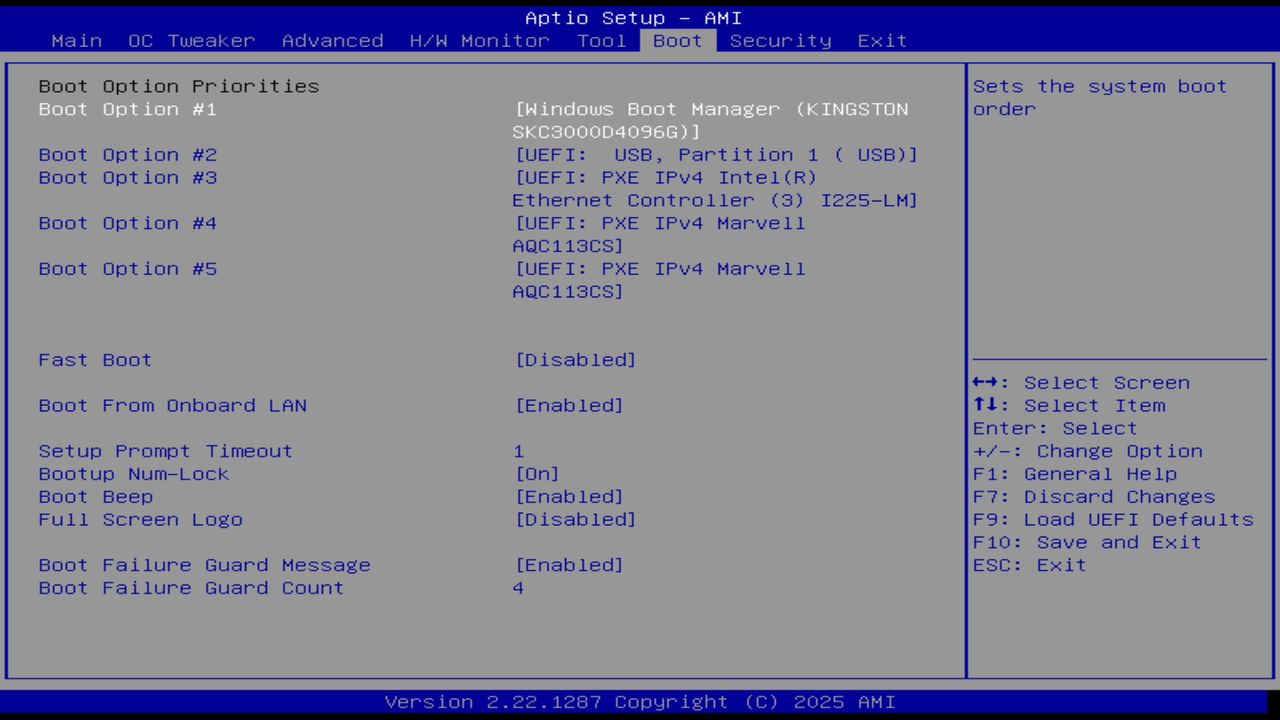Click F7: Discard Changes hint

coord(1094,497)
